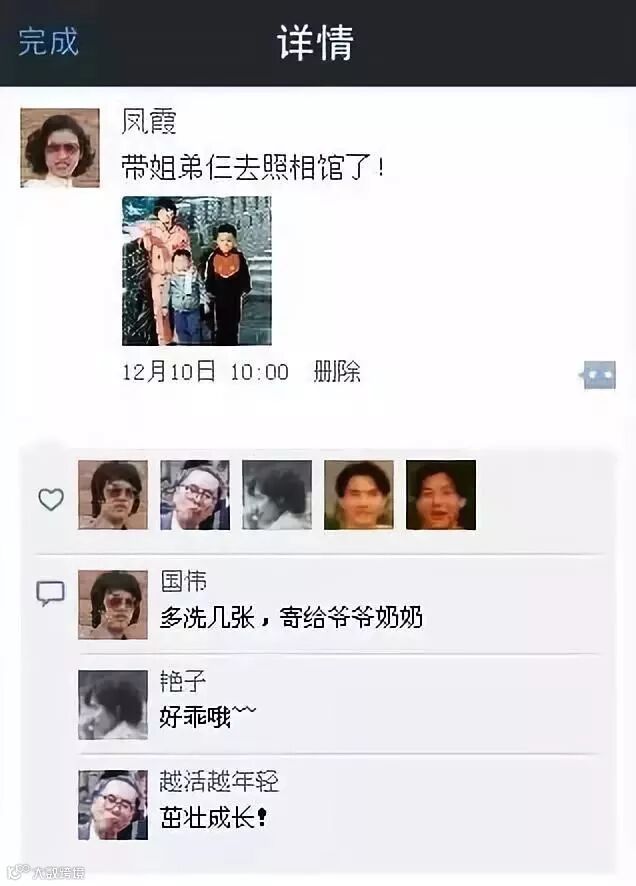Open second liker avatar with glasses
The height and width of the screenshot is (886, 636).
pos(195,495)
